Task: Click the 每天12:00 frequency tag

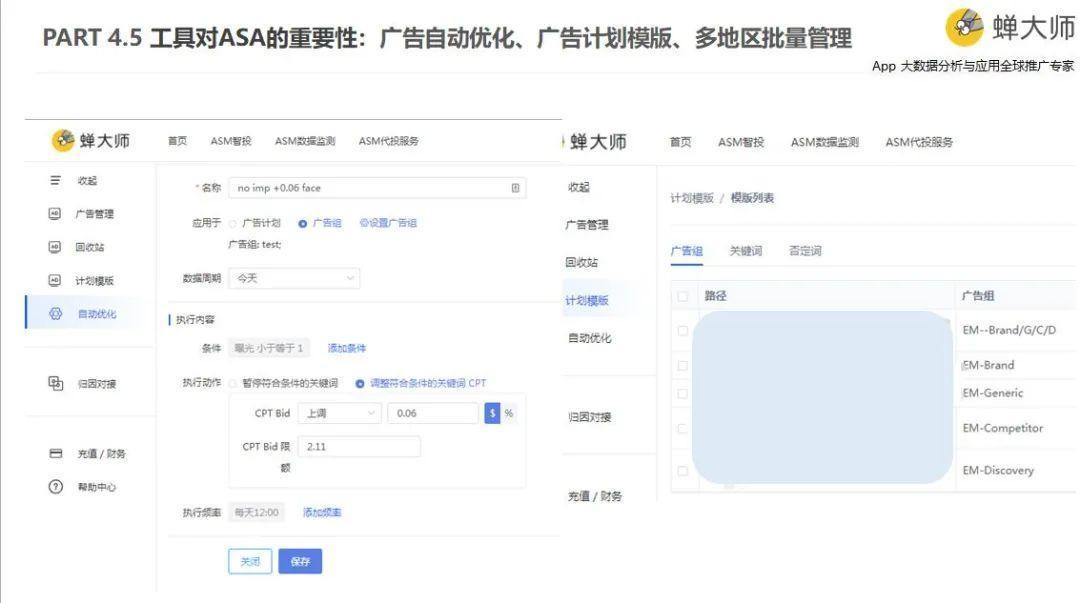Action: pos(256,513)
